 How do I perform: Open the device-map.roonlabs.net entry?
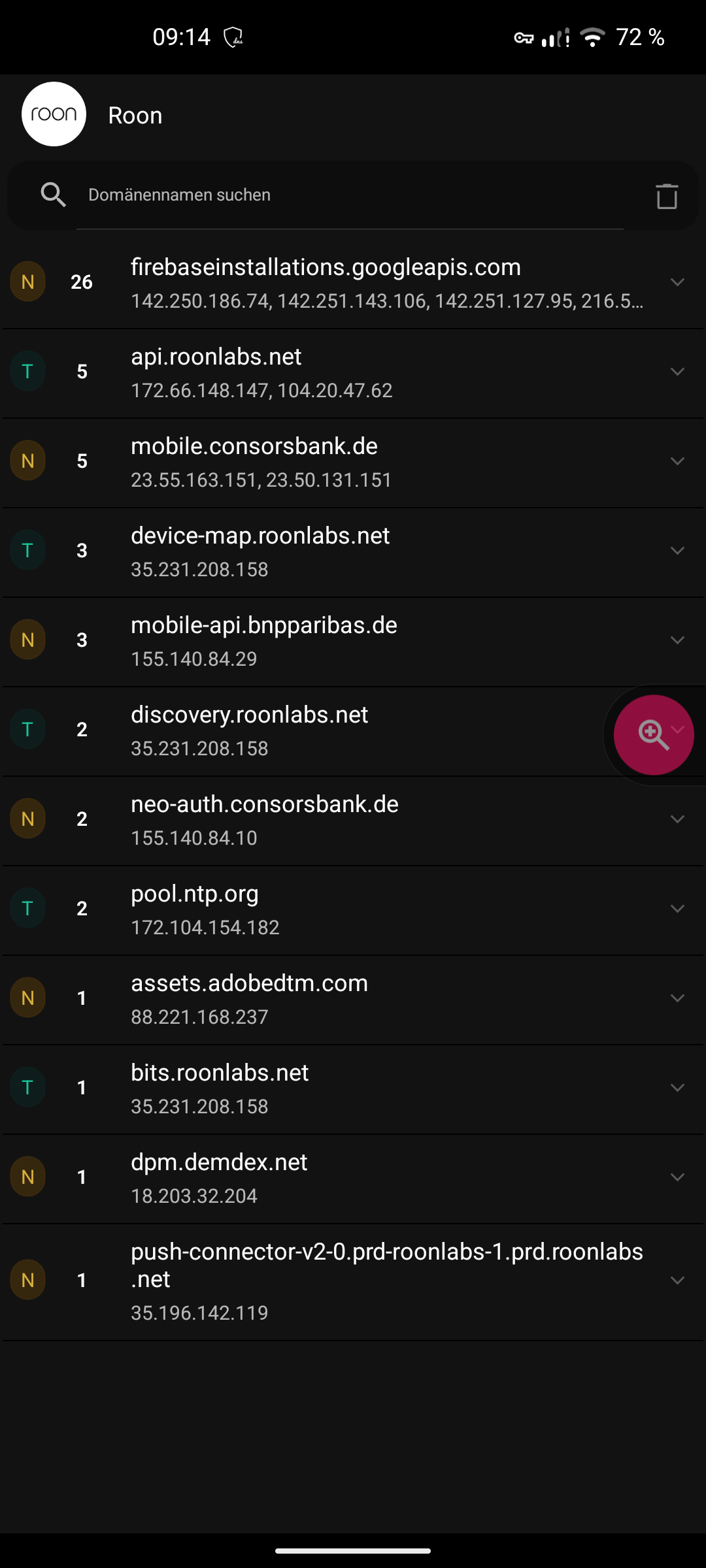click(x=260, y=550)
